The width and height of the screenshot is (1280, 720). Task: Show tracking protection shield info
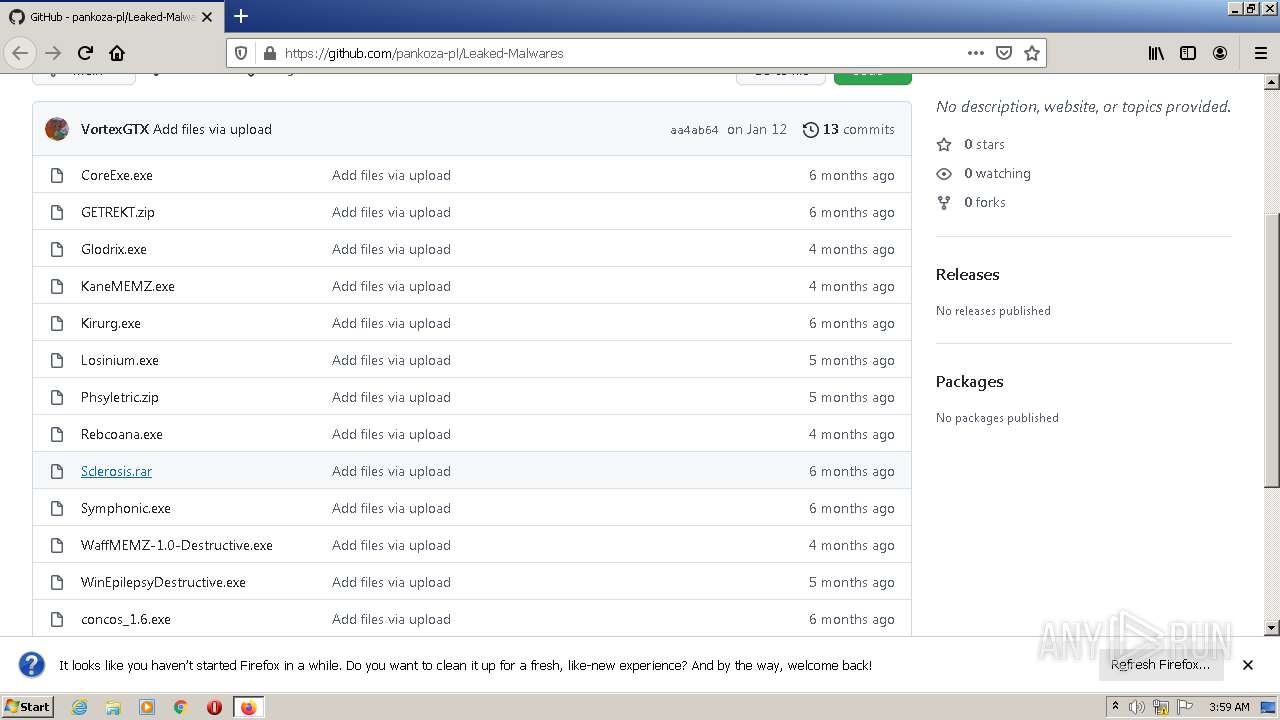point(241,53)
